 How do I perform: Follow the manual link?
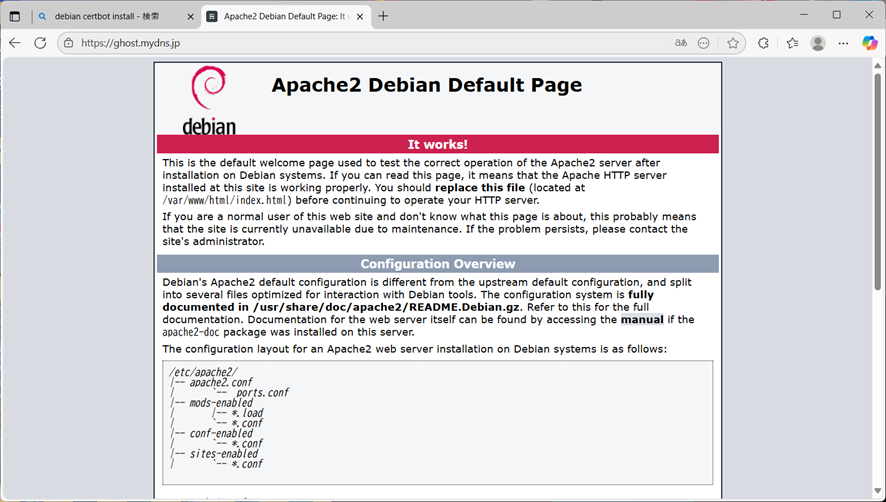(x=642, y=319)
